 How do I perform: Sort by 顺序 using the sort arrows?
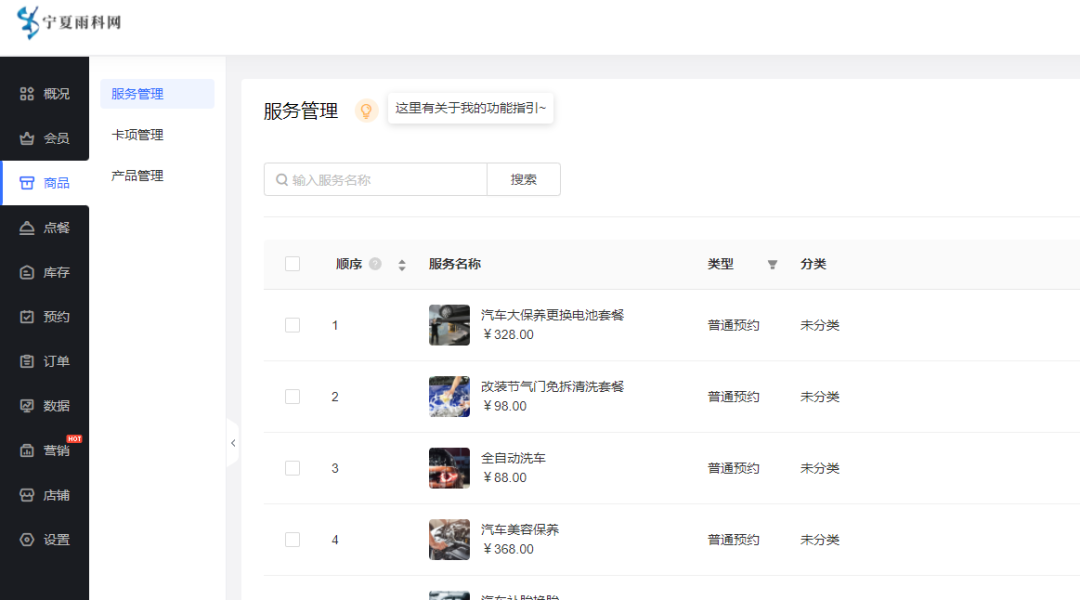[x=402, y=265]
